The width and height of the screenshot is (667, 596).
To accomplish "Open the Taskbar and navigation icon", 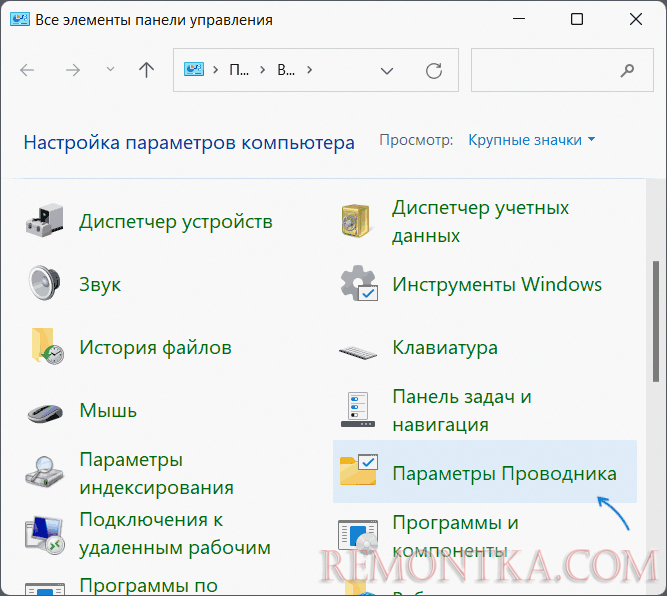I will click(x=357, y=411).
